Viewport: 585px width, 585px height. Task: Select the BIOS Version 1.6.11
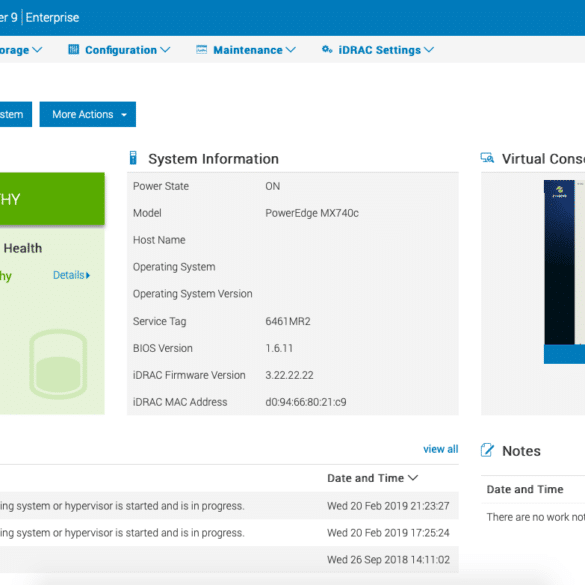[279, 348]
